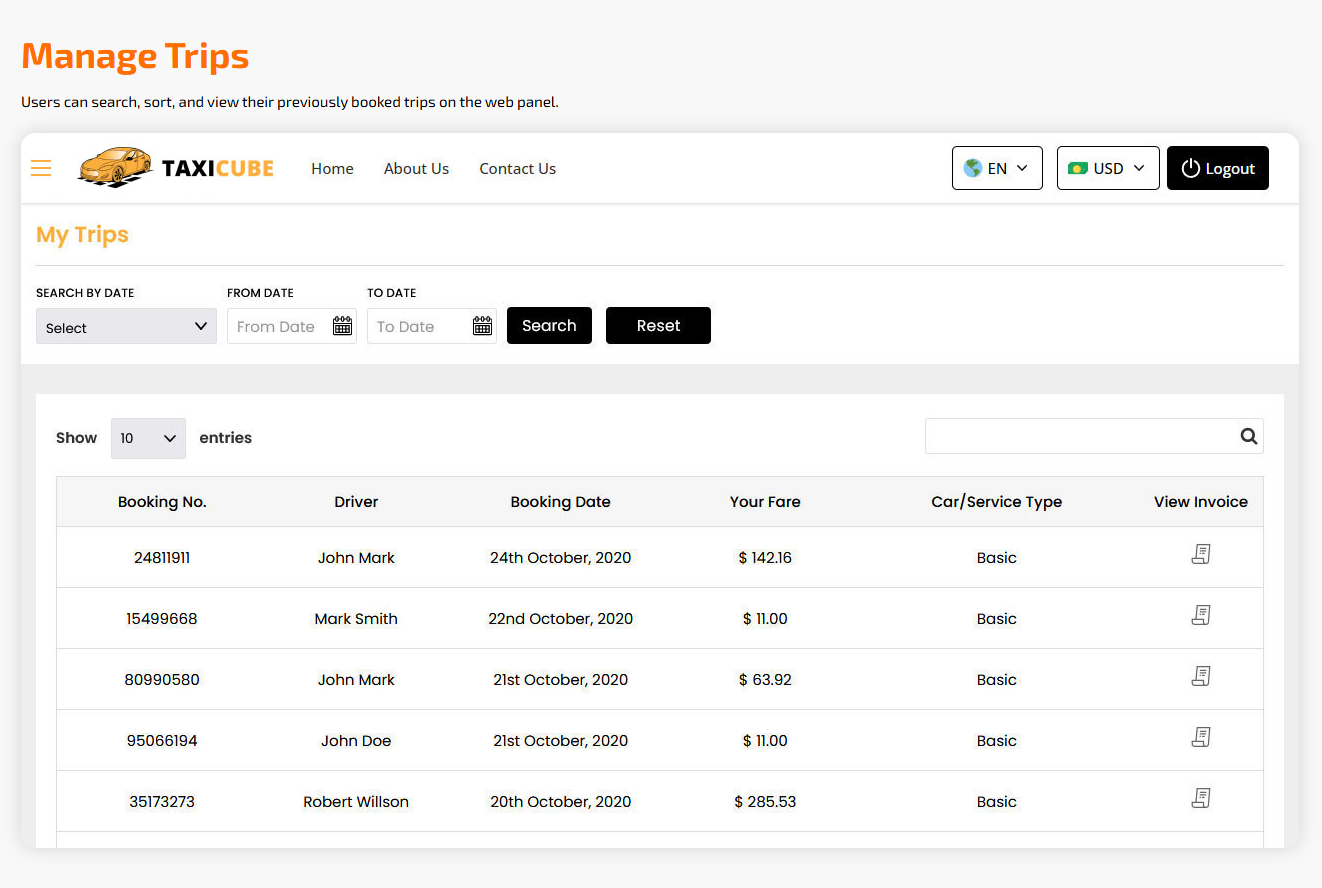
Task: Select booking number 24811911
Action: pyautogui.click(x=162, y=558)
